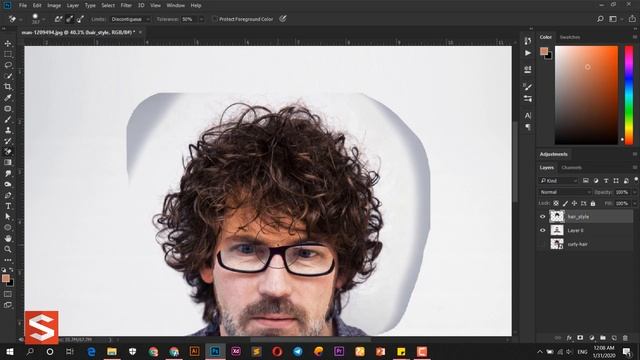Screen dimensions: 640x360
Task: Open the Properties panel icon
Action: [528, 69]
